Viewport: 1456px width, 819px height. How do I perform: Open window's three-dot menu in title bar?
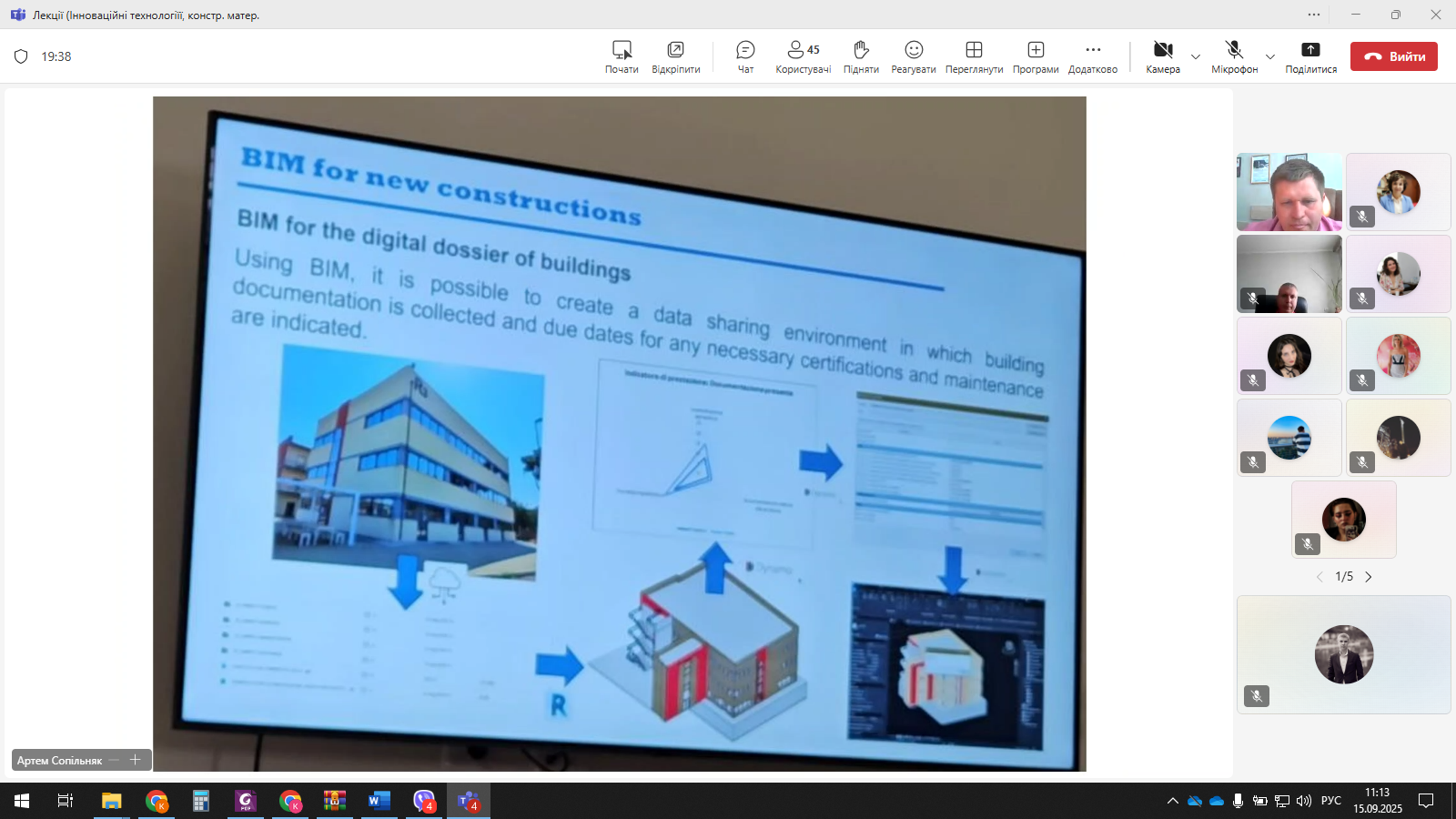click(x=1314, y=15)
